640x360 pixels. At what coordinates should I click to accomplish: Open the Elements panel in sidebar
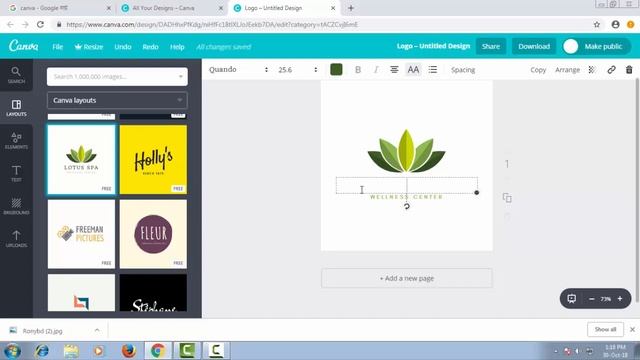[16, 141]
